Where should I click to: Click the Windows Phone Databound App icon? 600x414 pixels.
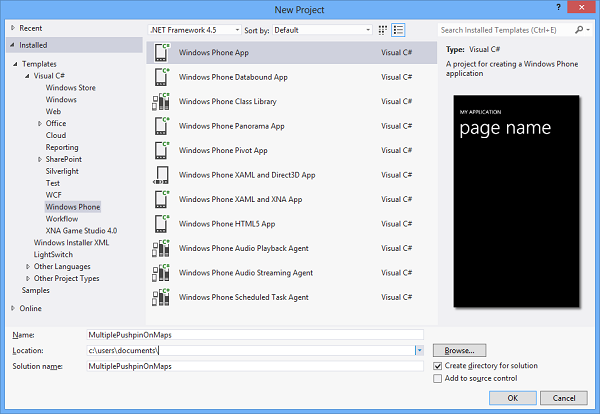tap(161, 77)
